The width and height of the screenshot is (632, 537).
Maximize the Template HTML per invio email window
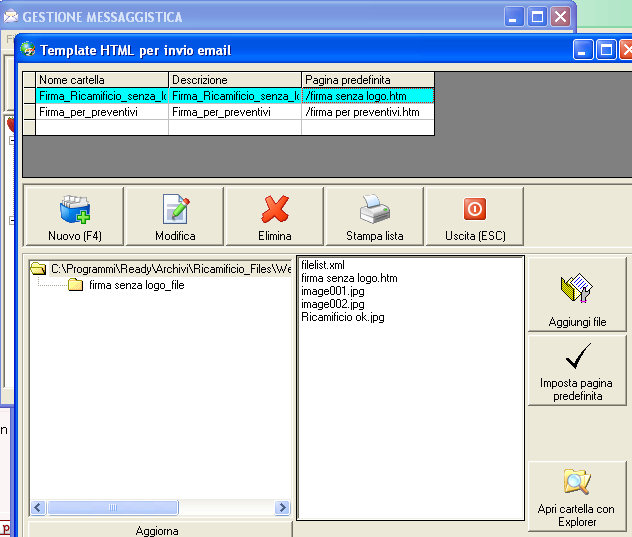point(606,50)
